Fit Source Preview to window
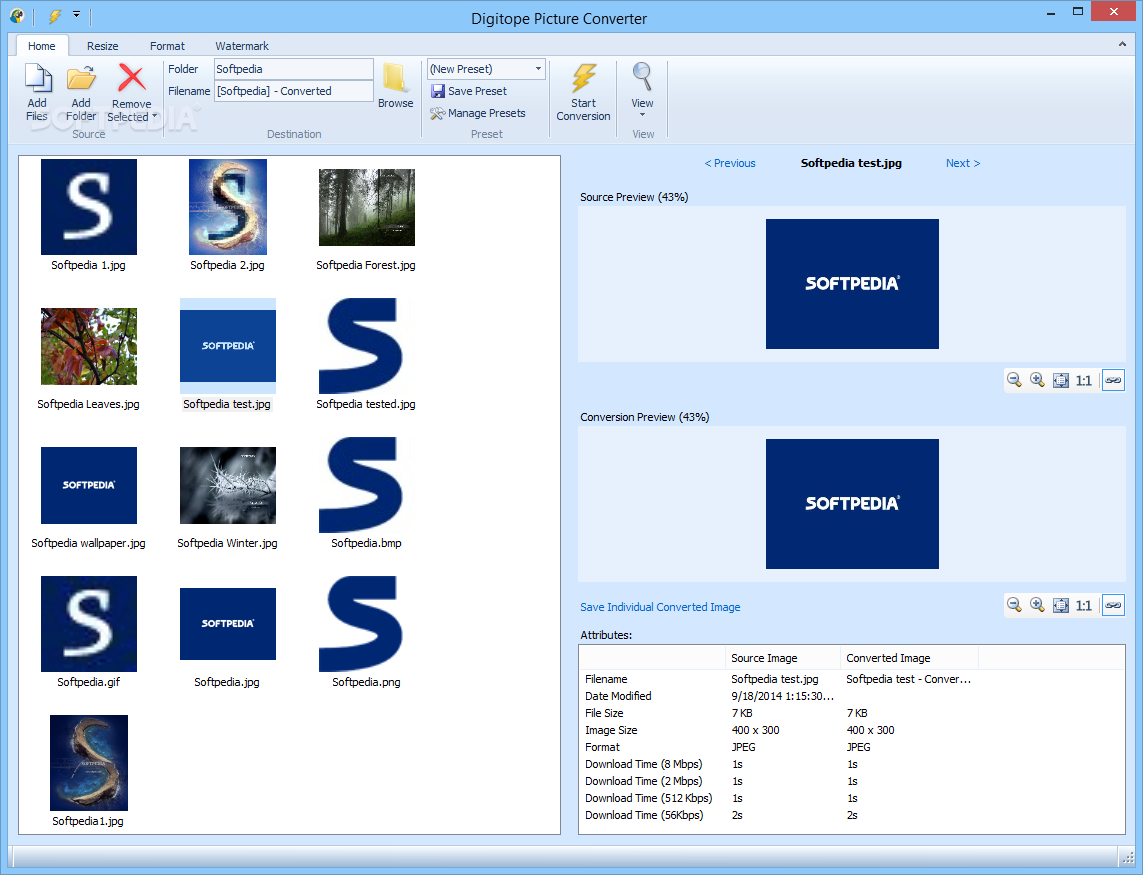The image size is (1143, 875). [x=1061, y=380]
